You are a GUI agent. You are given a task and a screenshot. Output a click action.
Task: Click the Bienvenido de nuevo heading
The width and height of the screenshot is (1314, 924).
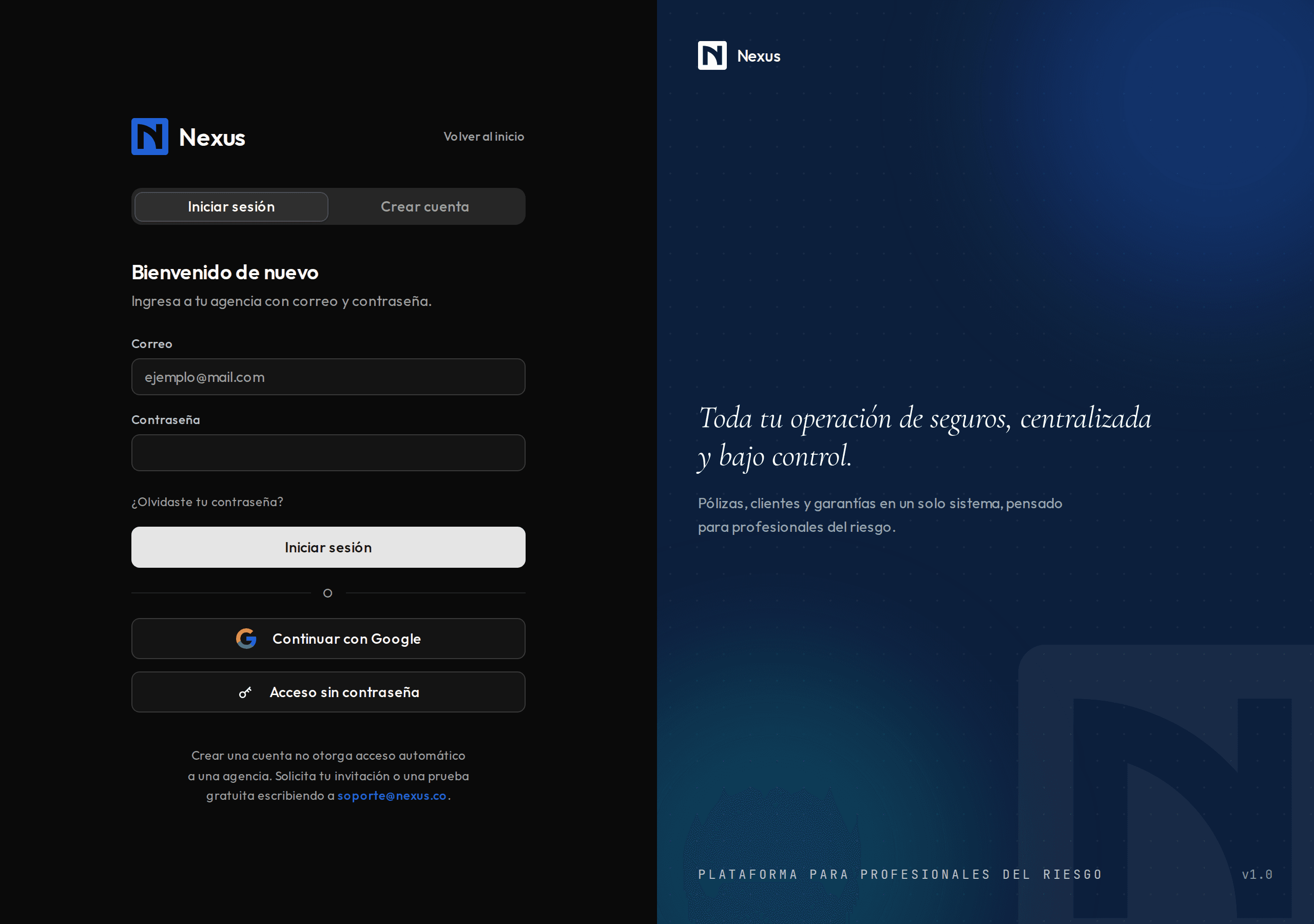pos(225,273)
